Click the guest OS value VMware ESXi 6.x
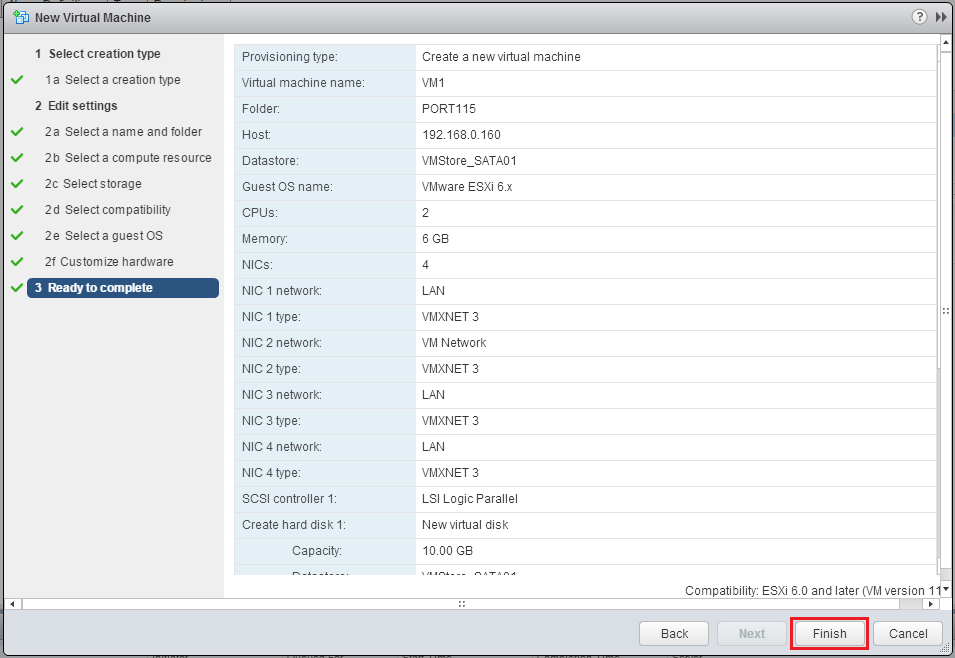The width and height of the screenshot is (955, 658). (x=467, y=187)
